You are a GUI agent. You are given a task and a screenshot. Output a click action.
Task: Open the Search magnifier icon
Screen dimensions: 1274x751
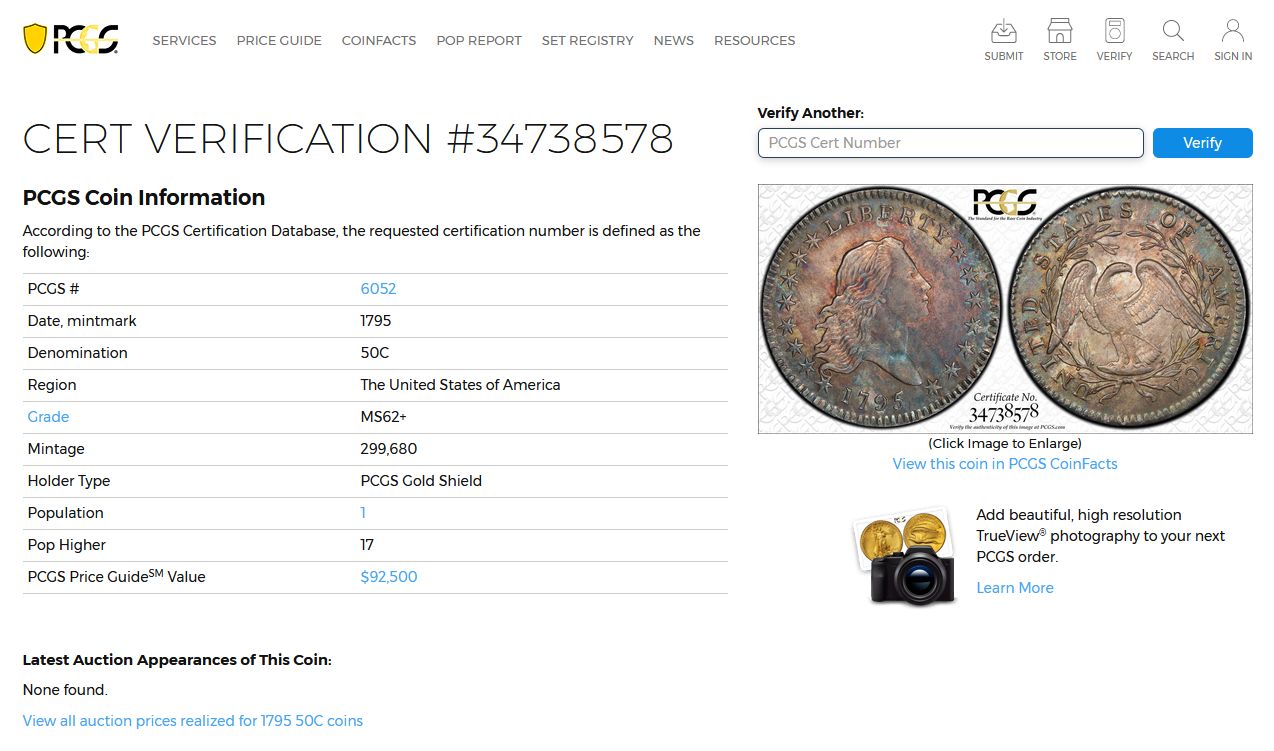click(1173, 31)
